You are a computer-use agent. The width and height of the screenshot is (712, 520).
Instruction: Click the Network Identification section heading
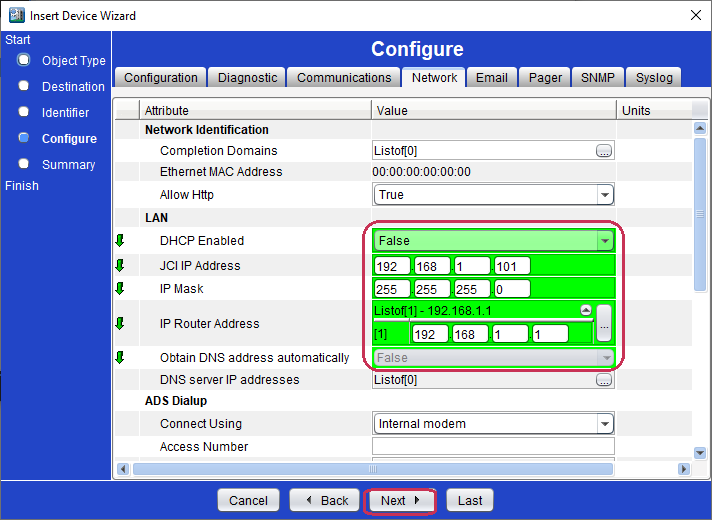point(207,129)
